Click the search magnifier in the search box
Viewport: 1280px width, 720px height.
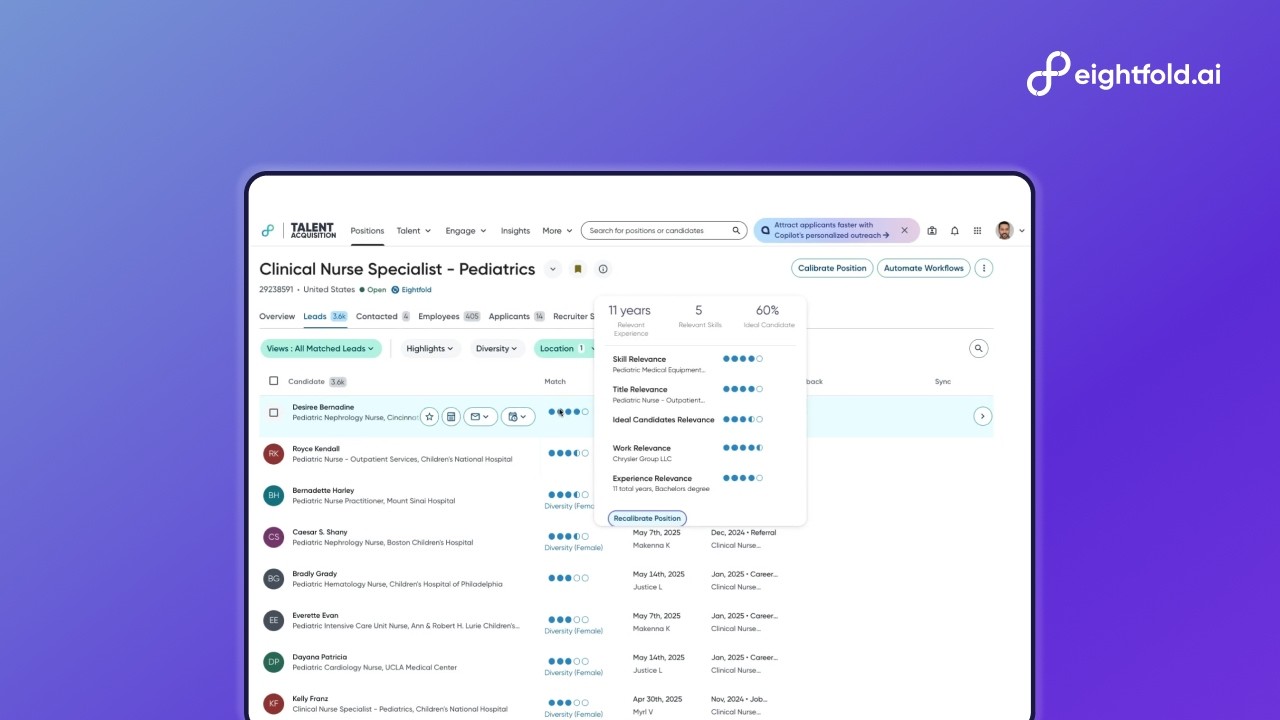pyautogui.click(x=737, y=231)
